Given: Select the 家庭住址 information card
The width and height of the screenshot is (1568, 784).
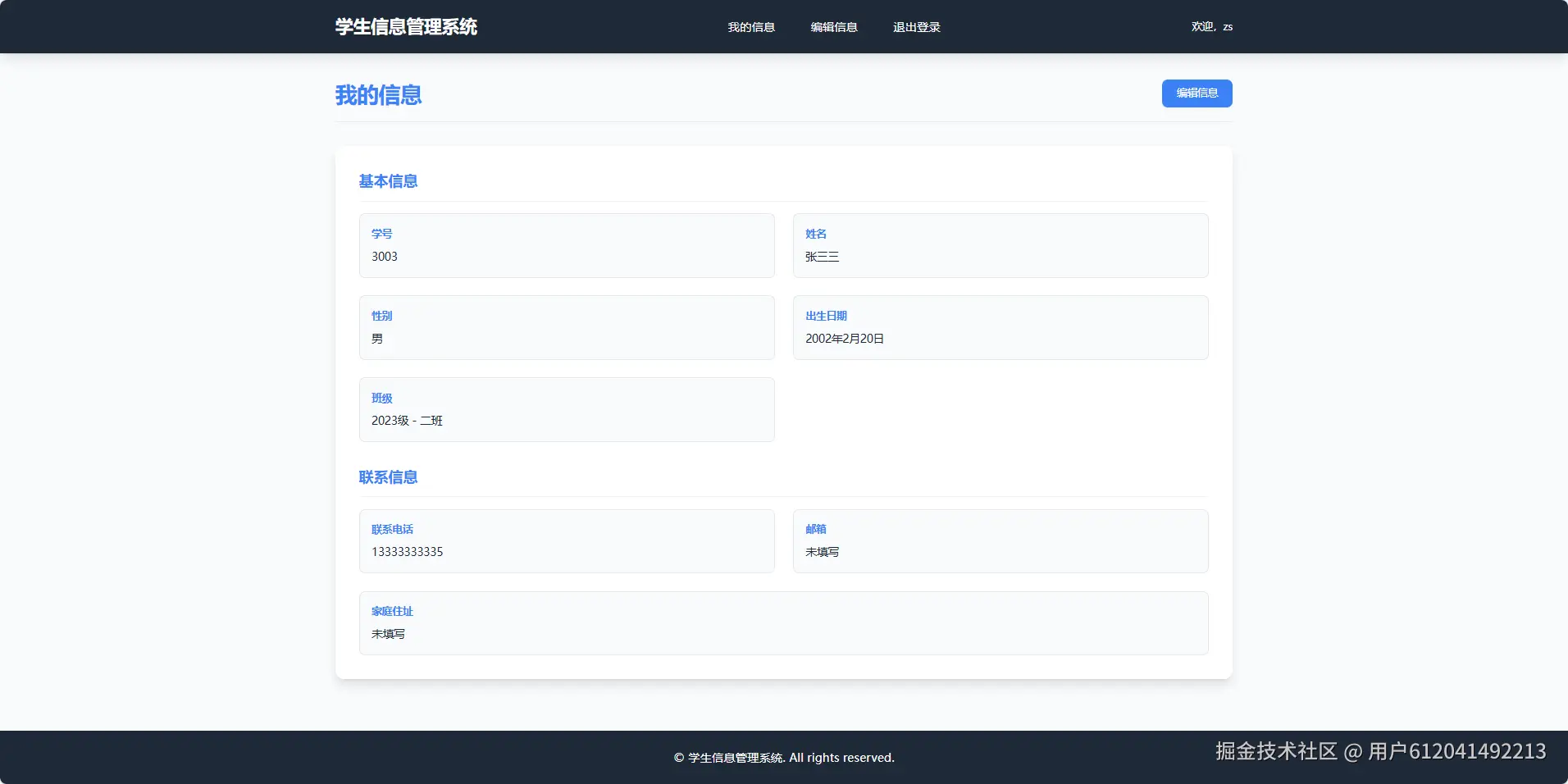Looking at the screenshot, I should [x=783, y=622].
